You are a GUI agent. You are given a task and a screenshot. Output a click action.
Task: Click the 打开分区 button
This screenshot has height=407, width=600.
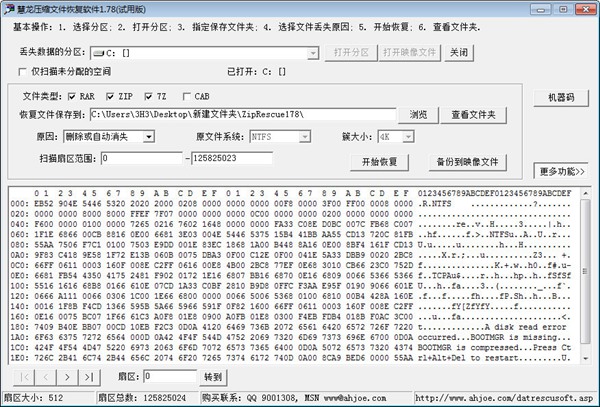pos(351,53)
